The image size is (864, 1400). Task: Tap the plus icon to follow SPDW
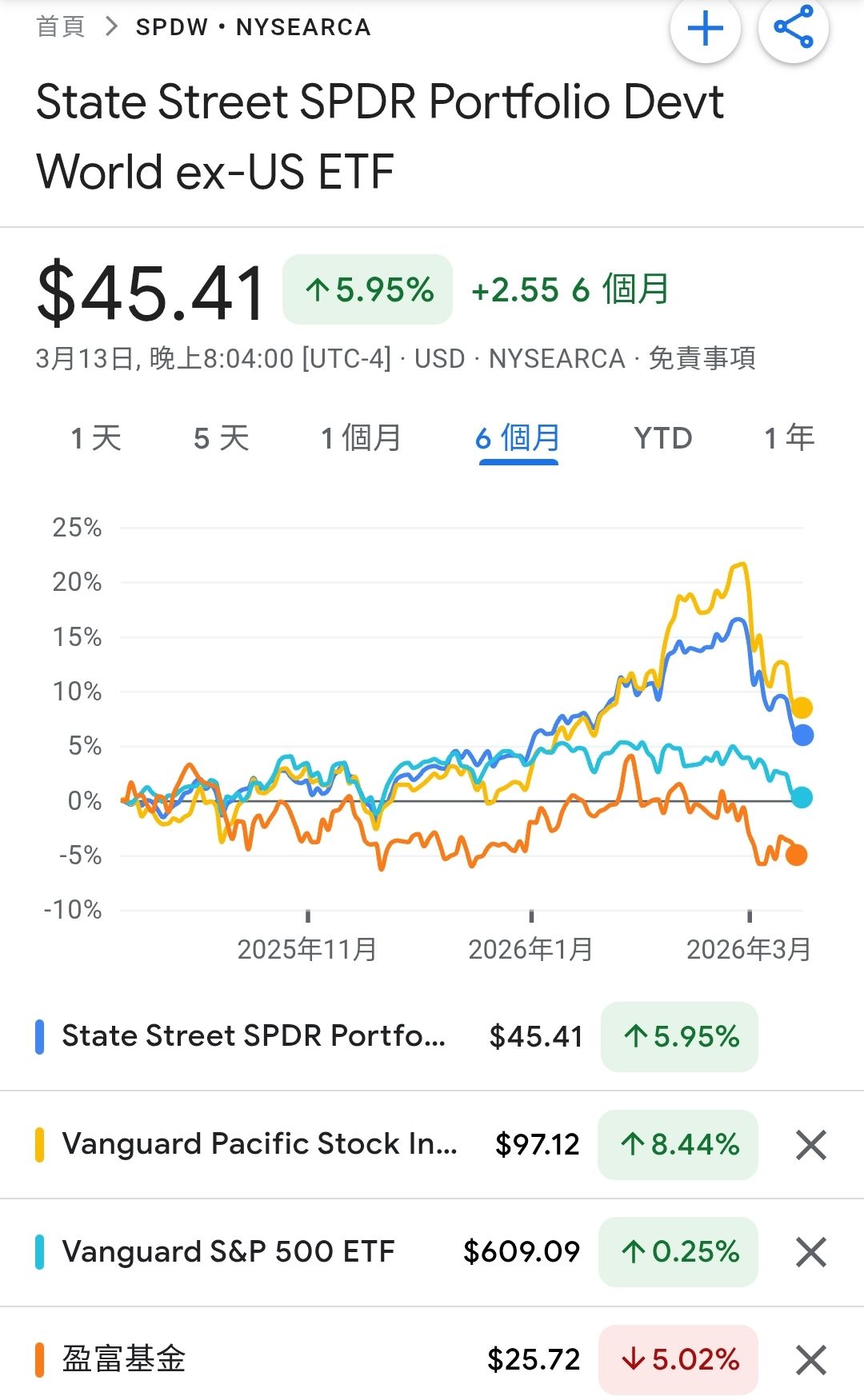[x=705, y=30]
